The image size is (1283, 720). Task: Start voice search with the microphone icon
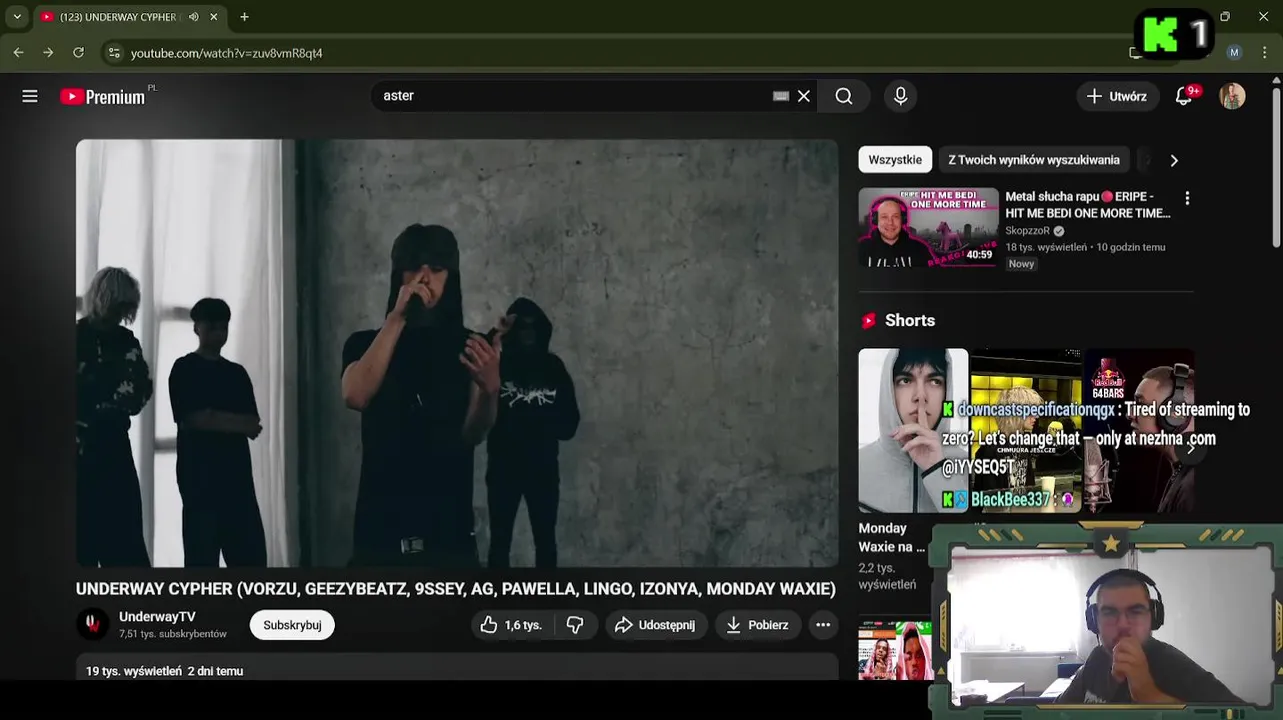901,96
